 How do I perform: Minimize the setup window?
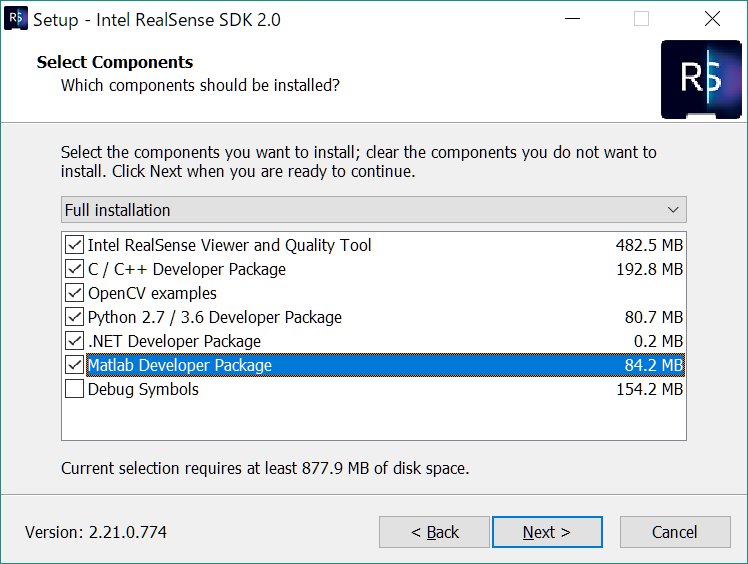[572, 19]
